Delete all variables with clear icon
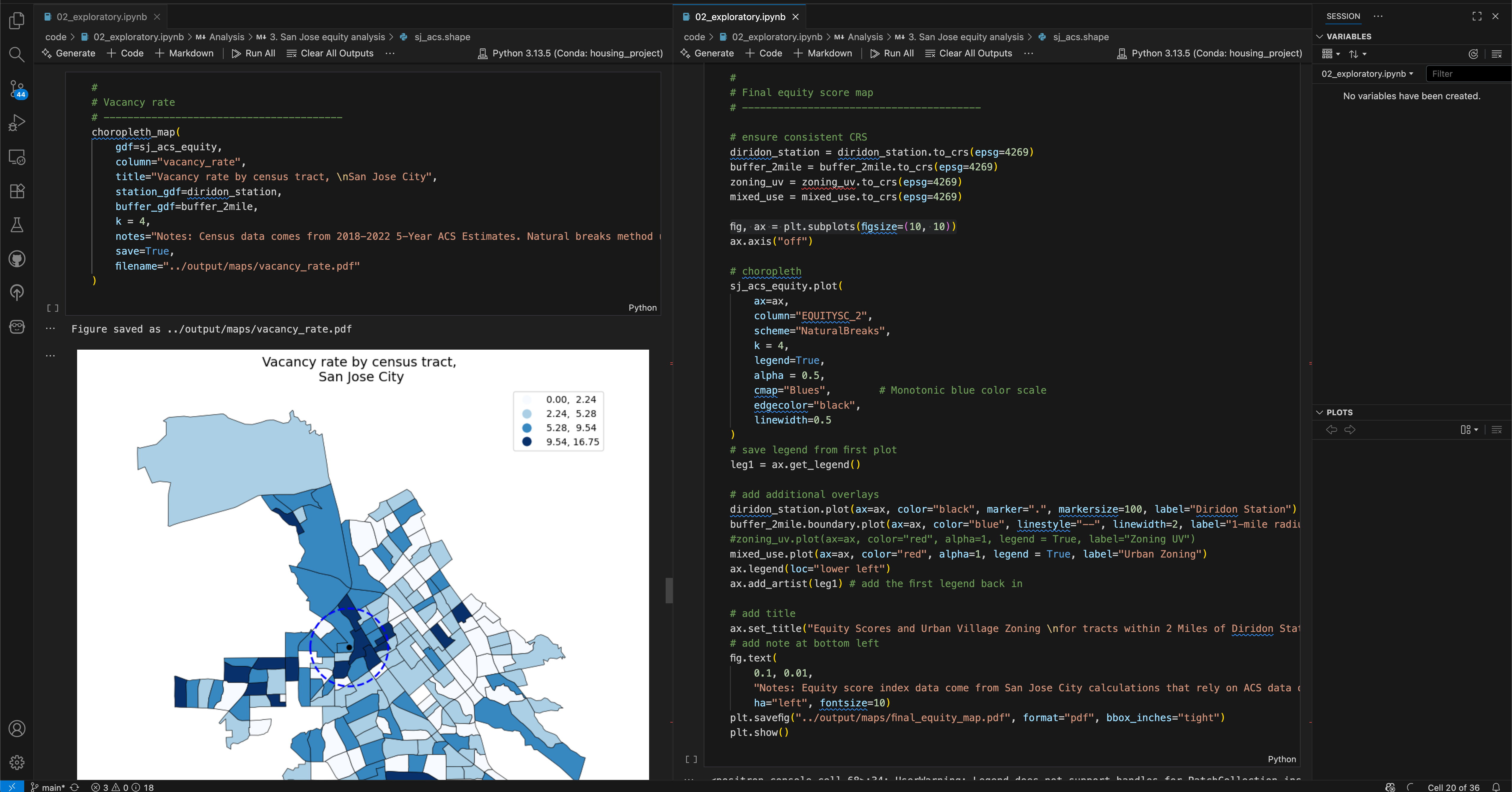 click(1496, 54)
